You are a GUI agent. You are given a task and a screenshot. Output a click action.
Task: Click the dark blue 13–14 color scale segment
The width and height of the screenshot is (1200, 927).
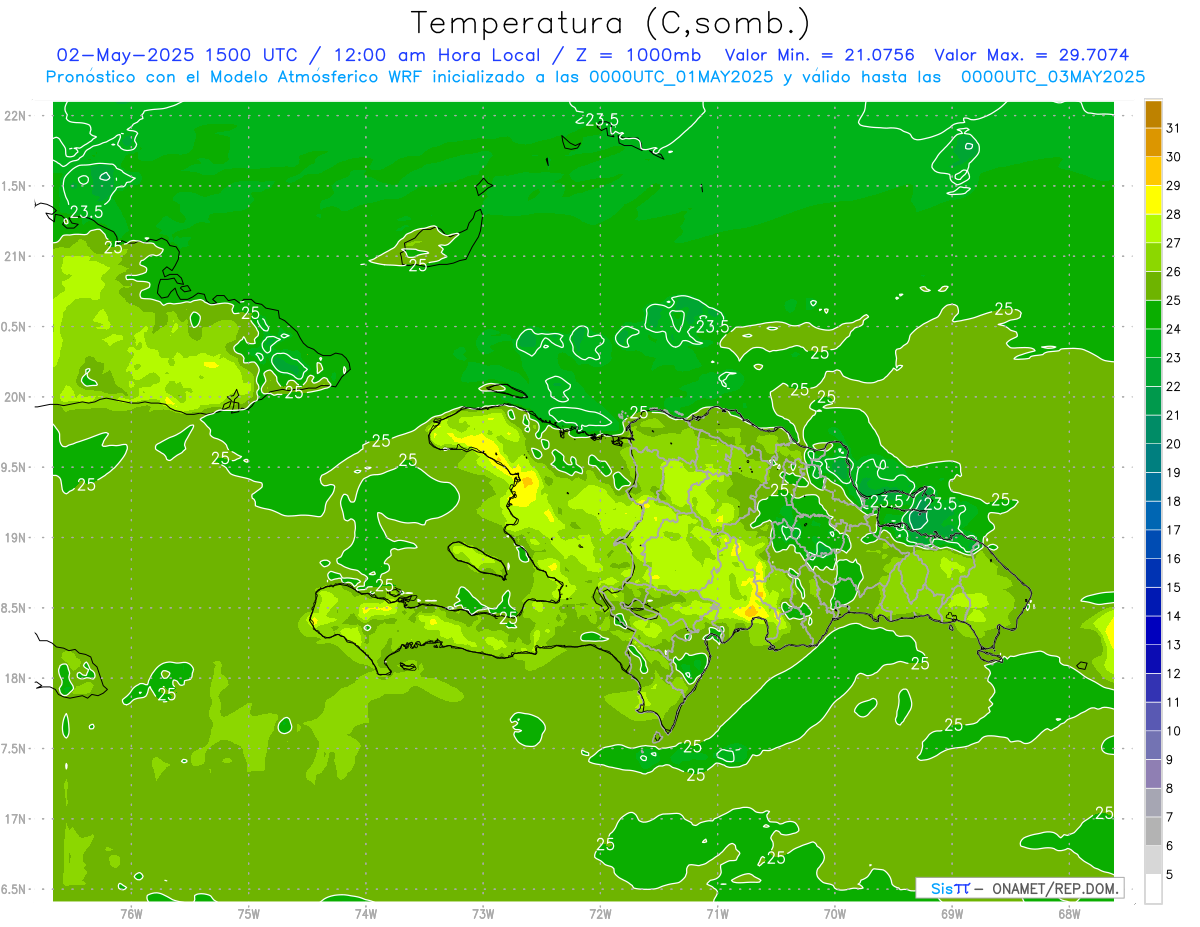point(1153,631)
